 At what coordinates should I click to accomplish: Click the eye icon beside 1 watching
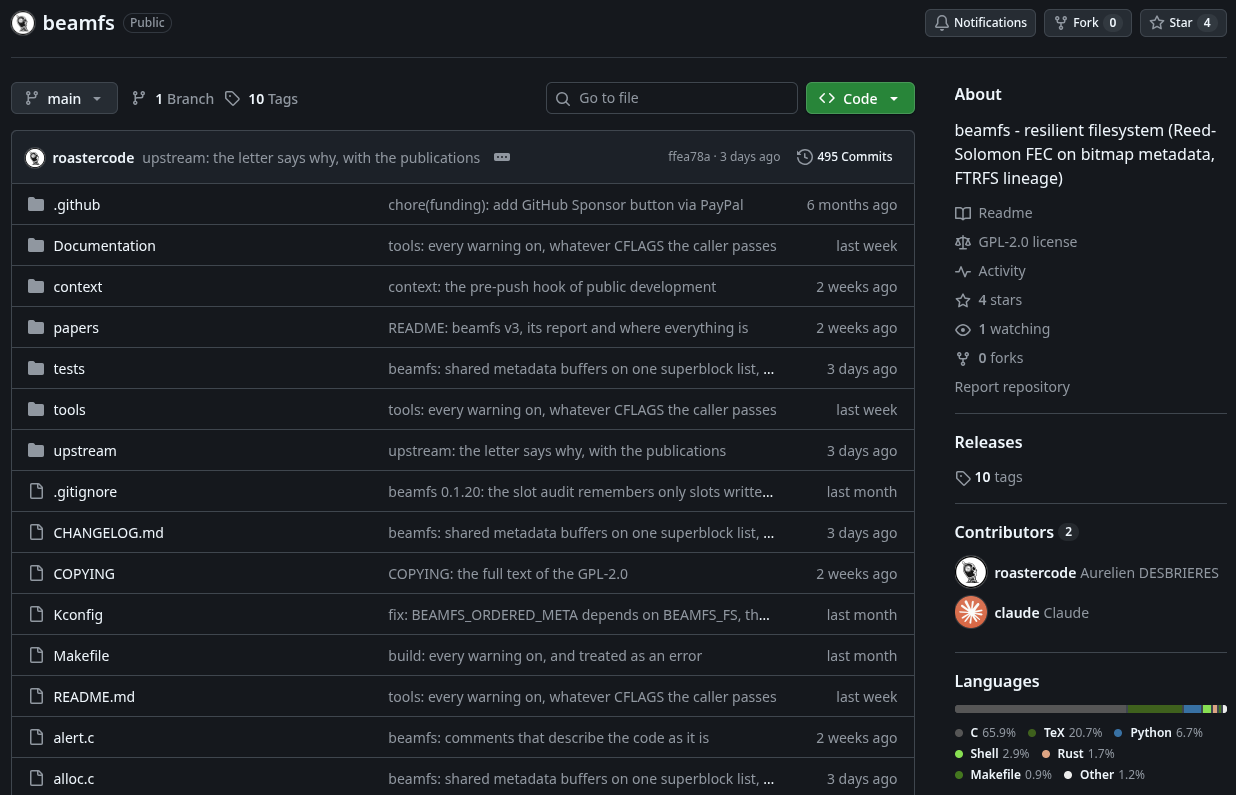pyautogui.click(x=963, y=329)
